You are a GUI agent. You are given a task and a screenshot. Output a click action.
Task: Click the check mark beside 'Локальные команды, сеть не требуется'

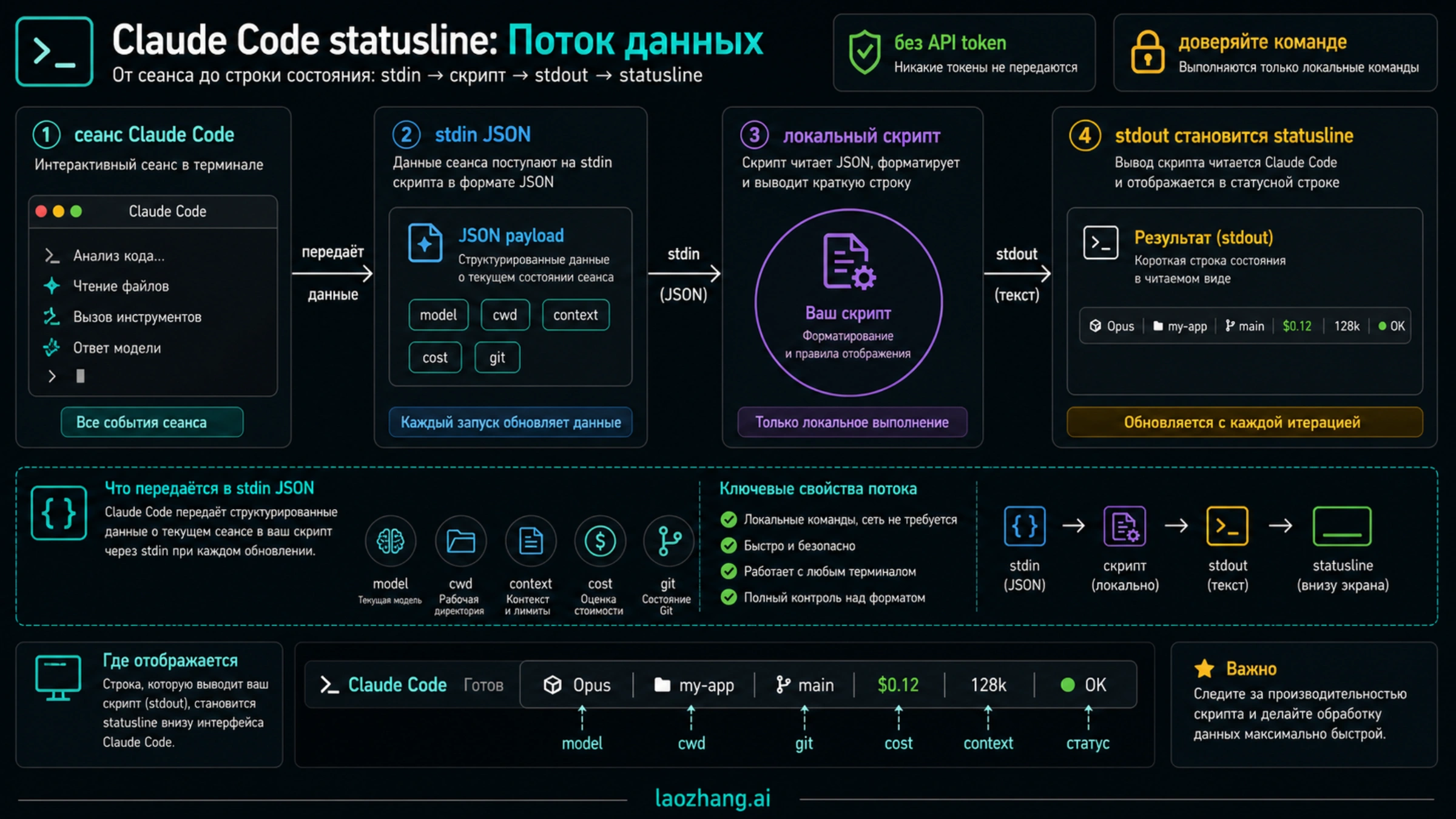coord(729,520)
